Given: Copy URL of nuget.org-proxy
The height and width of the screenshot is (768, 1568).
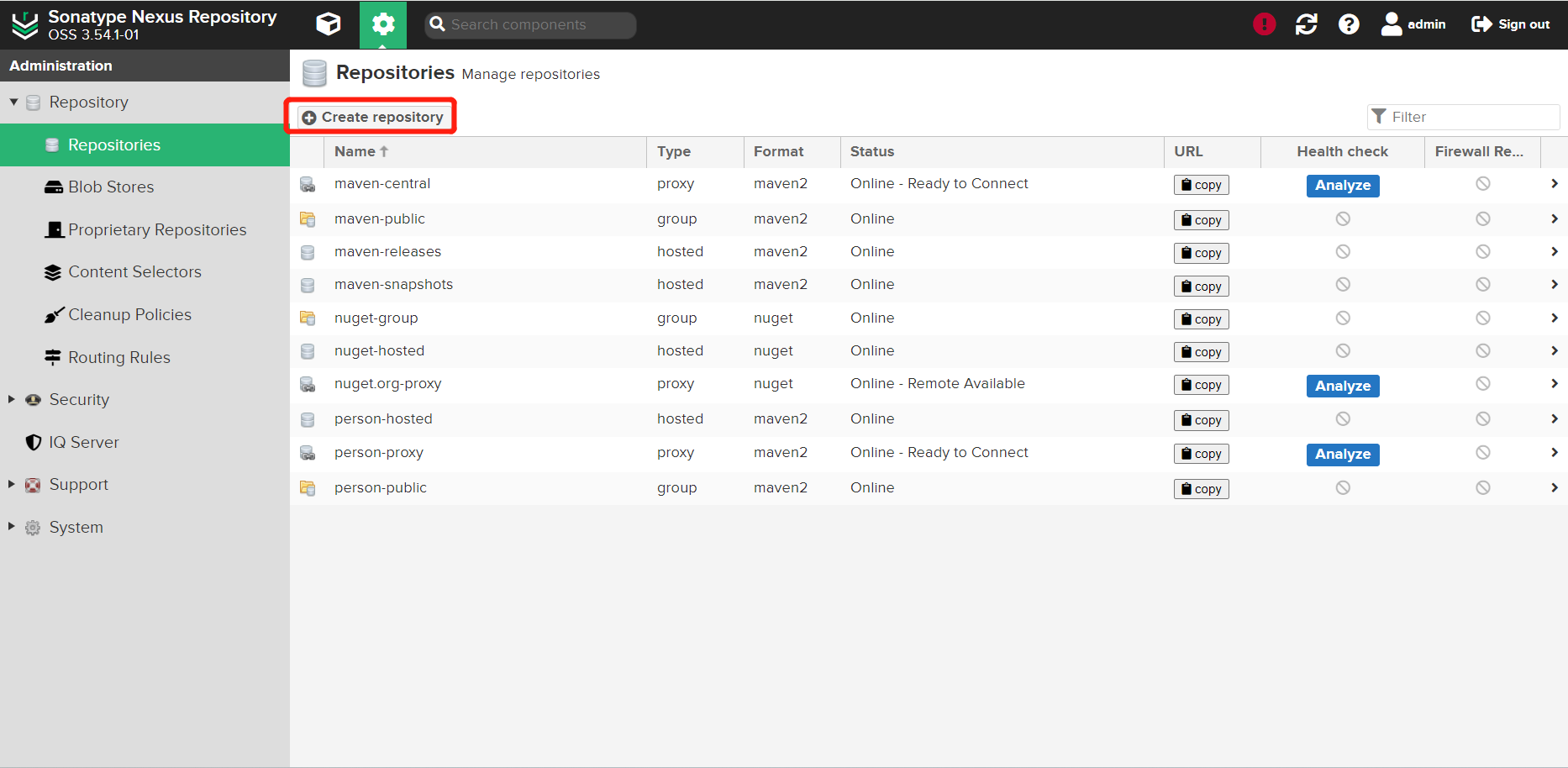Looking at the screenshot, I should (x=1201, y=385).
